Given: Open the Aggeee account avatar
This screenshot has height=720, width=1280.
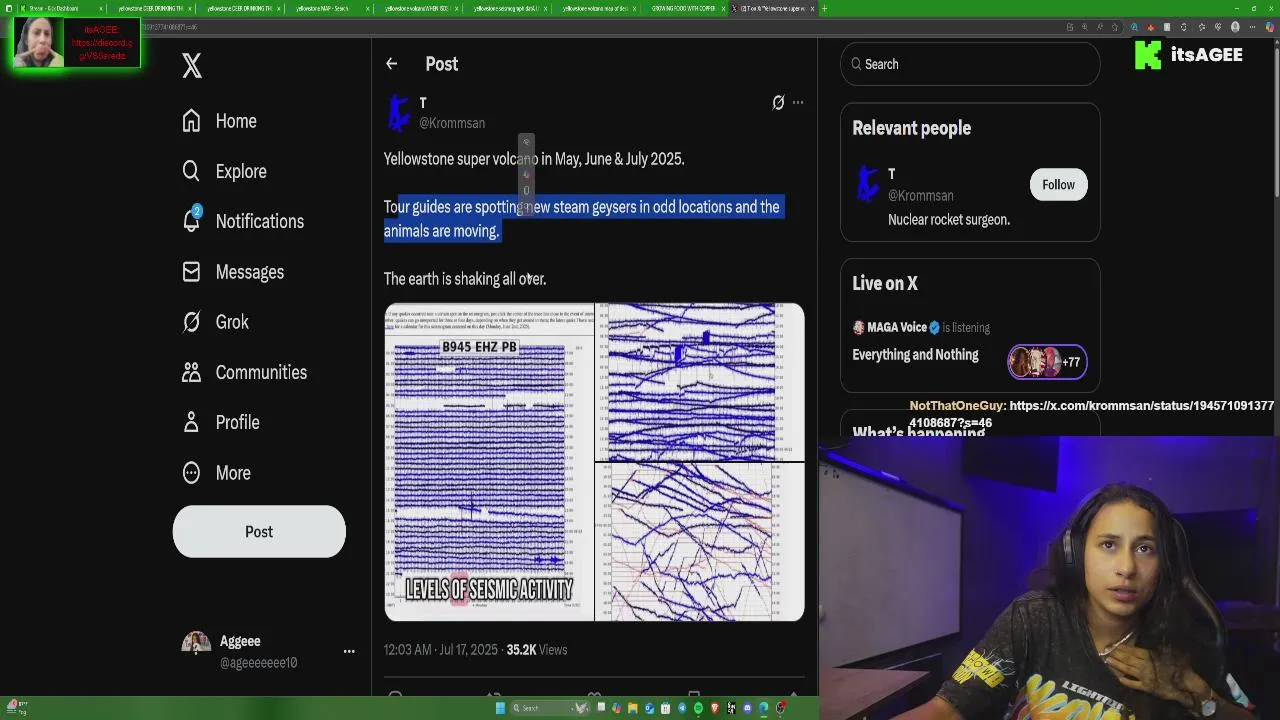Looking at the screenshot, I should click(x=196, y=643).
